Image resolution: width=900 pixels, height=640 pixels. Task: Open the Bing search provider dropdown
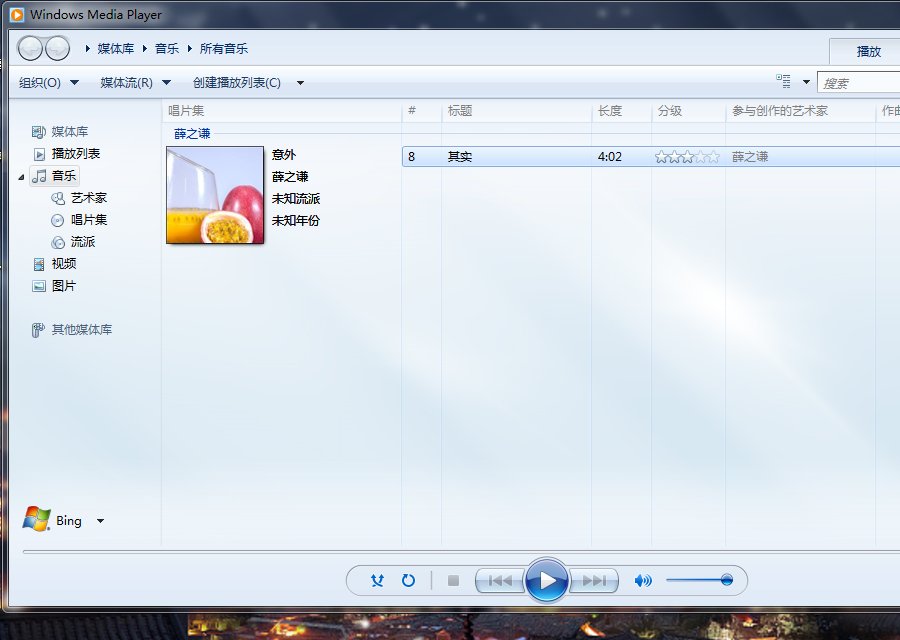click(x=99, y=520)
